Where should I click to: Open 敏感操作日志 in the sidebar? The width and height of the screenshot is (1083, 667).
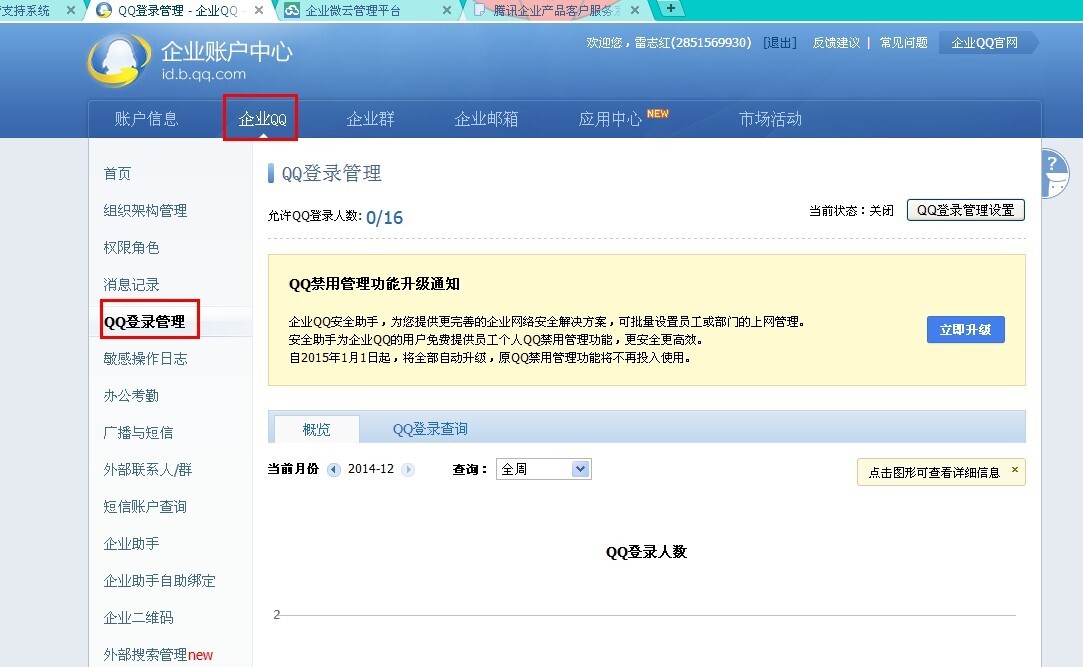(145, 358)
